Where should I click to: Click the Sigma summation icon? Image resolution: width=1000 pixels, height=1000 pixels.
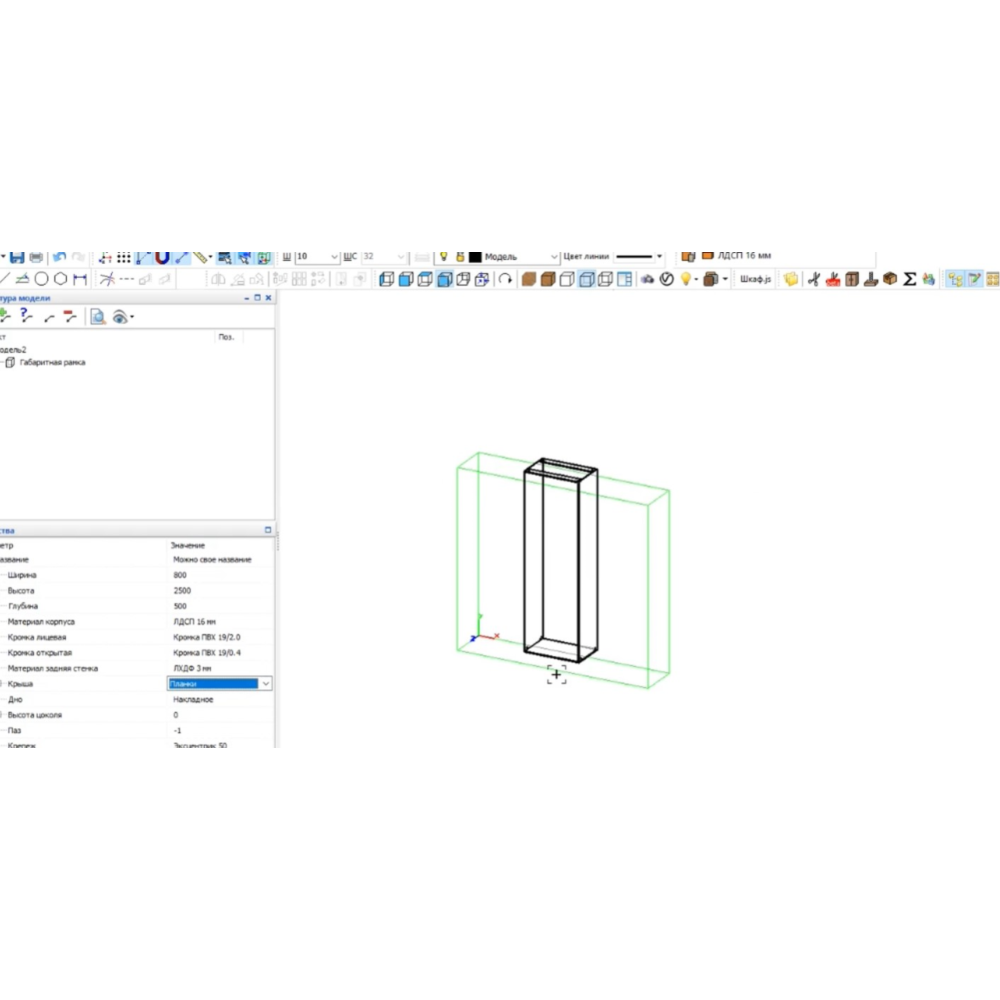(x=910, y=280)
